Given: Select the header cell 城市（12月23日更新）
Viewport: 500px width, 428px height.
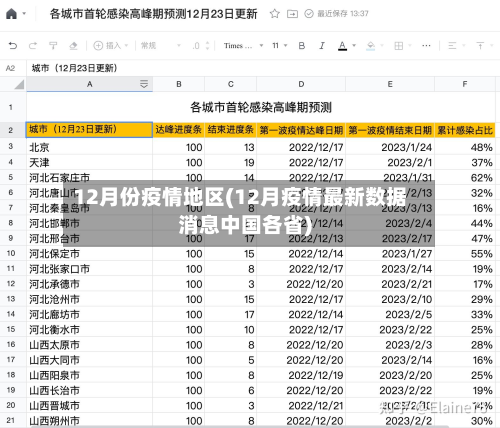Looking at the screenshot, I should tap(89, 130).
